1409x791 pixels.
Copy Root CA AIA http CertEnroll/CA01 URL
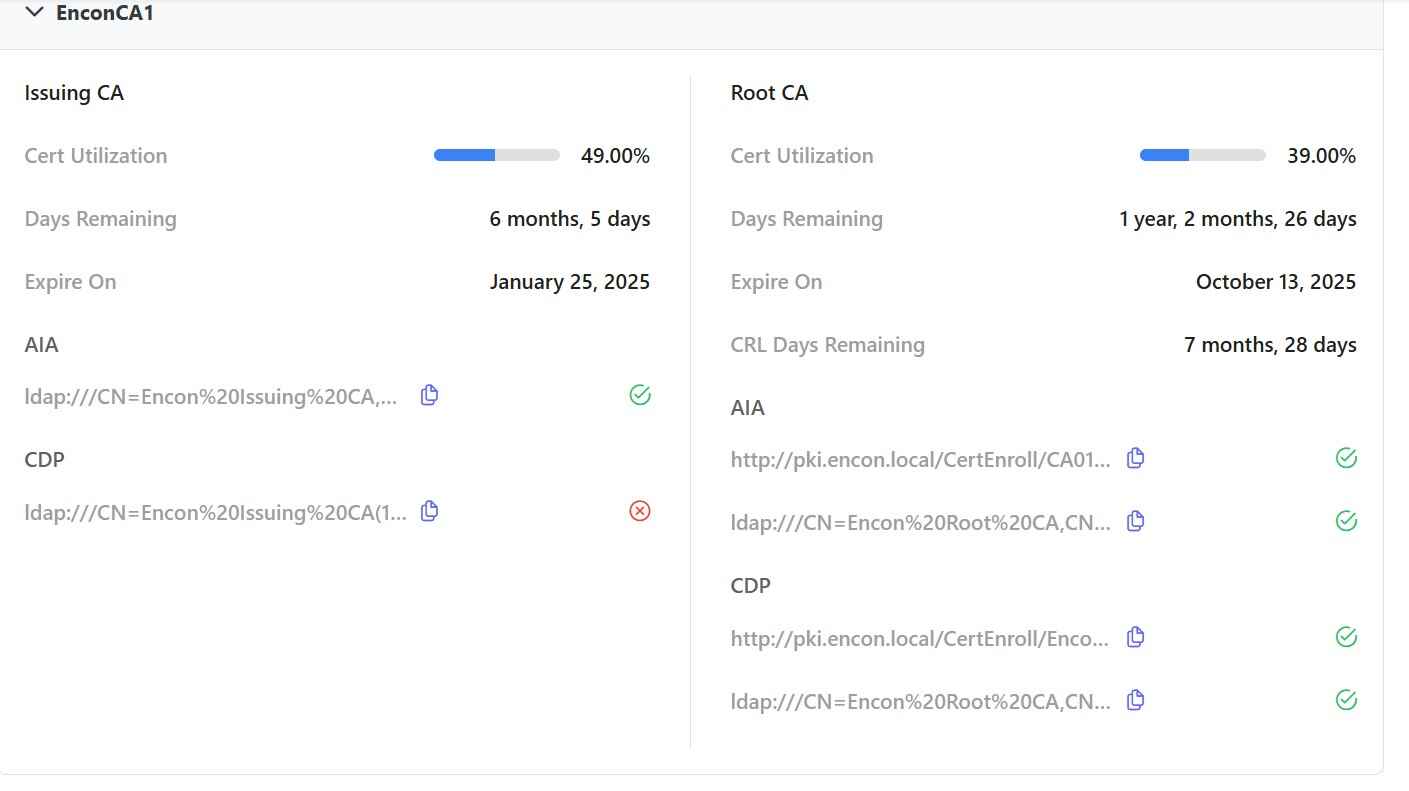point(1135,458)
